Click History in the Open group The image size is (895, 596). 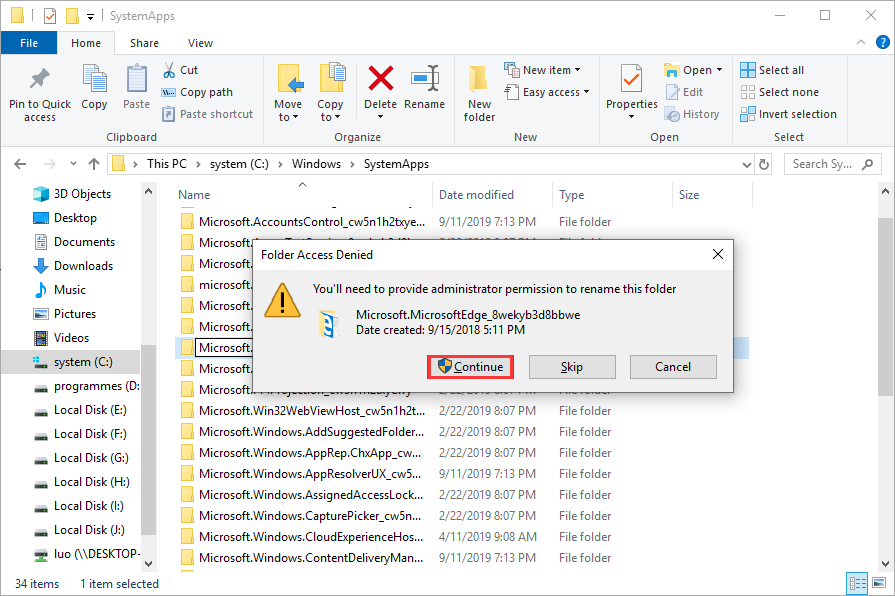point(692,114)
